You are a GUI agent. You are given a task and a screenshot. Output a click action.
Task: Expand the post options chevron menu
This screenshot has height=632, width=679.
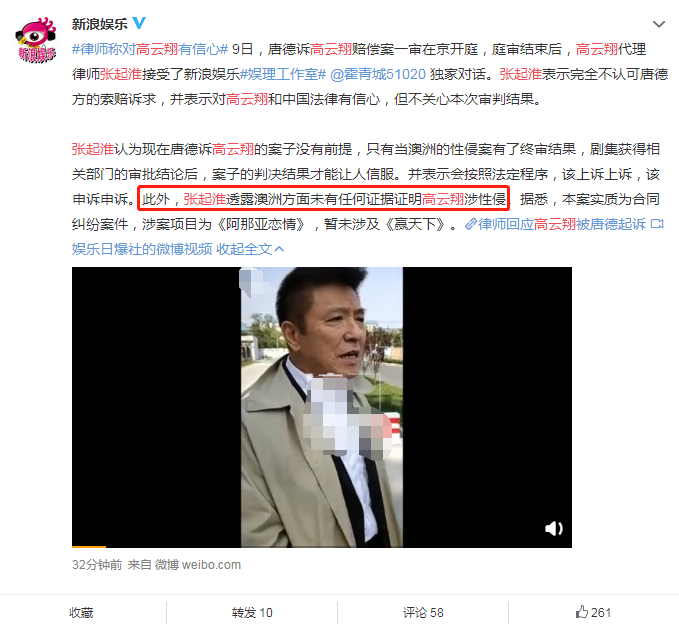659,24
